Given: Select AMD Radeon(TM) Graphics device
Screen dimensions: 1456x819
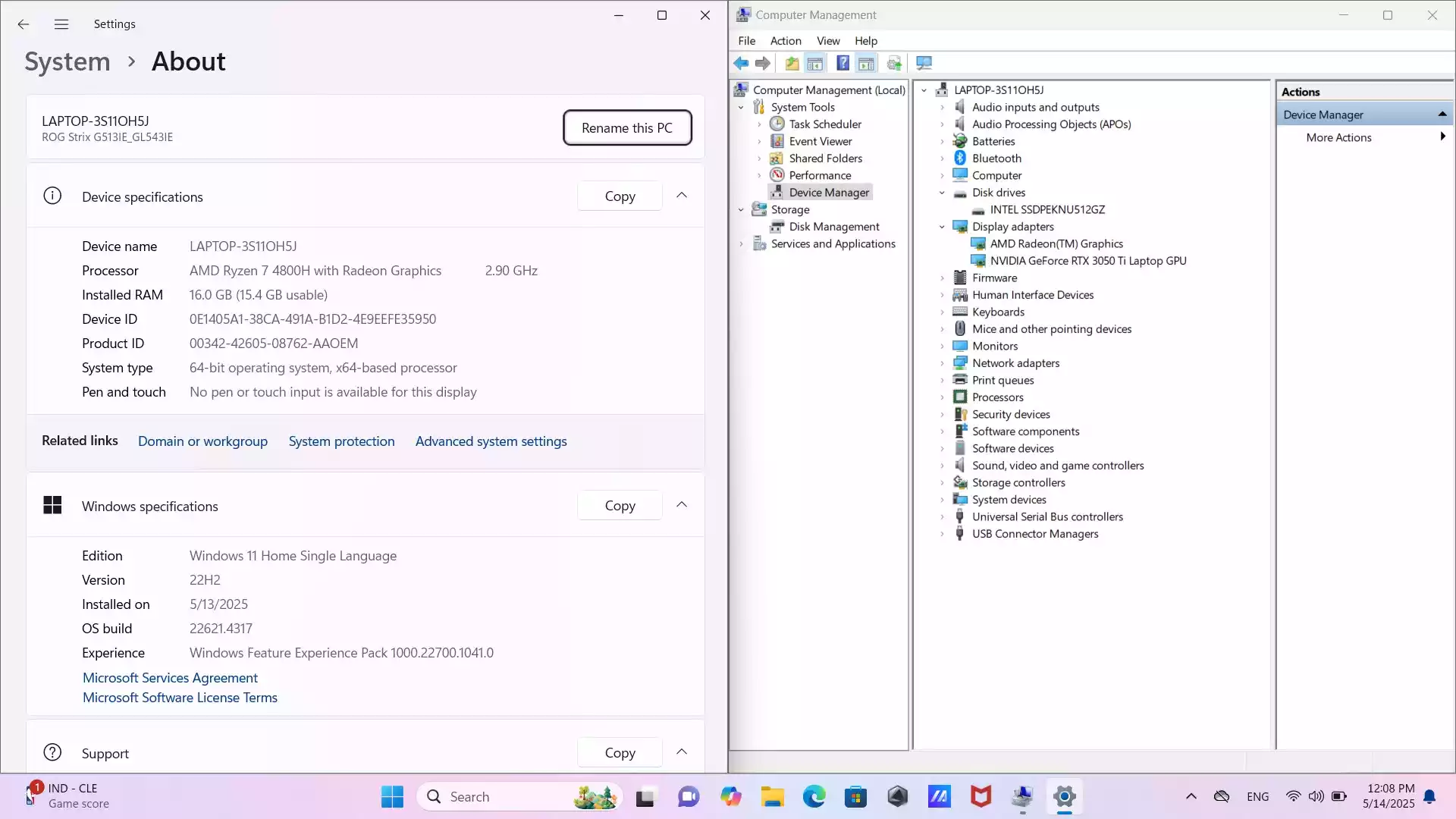Looking at the screenshot, I should tap(1056, 244).
